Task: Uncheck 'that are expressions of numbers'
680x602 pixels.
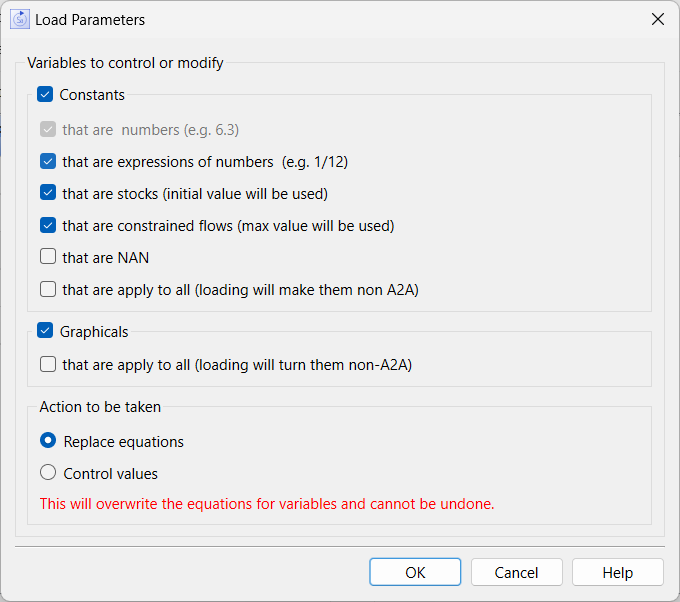Action: [x=48, y=161]
